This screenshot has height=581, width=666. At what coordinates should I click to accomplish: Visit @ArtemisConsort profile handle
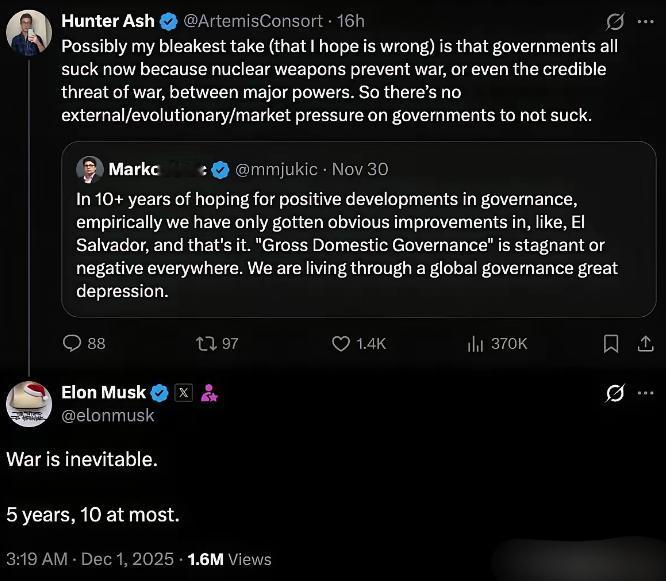coord(254,21)
